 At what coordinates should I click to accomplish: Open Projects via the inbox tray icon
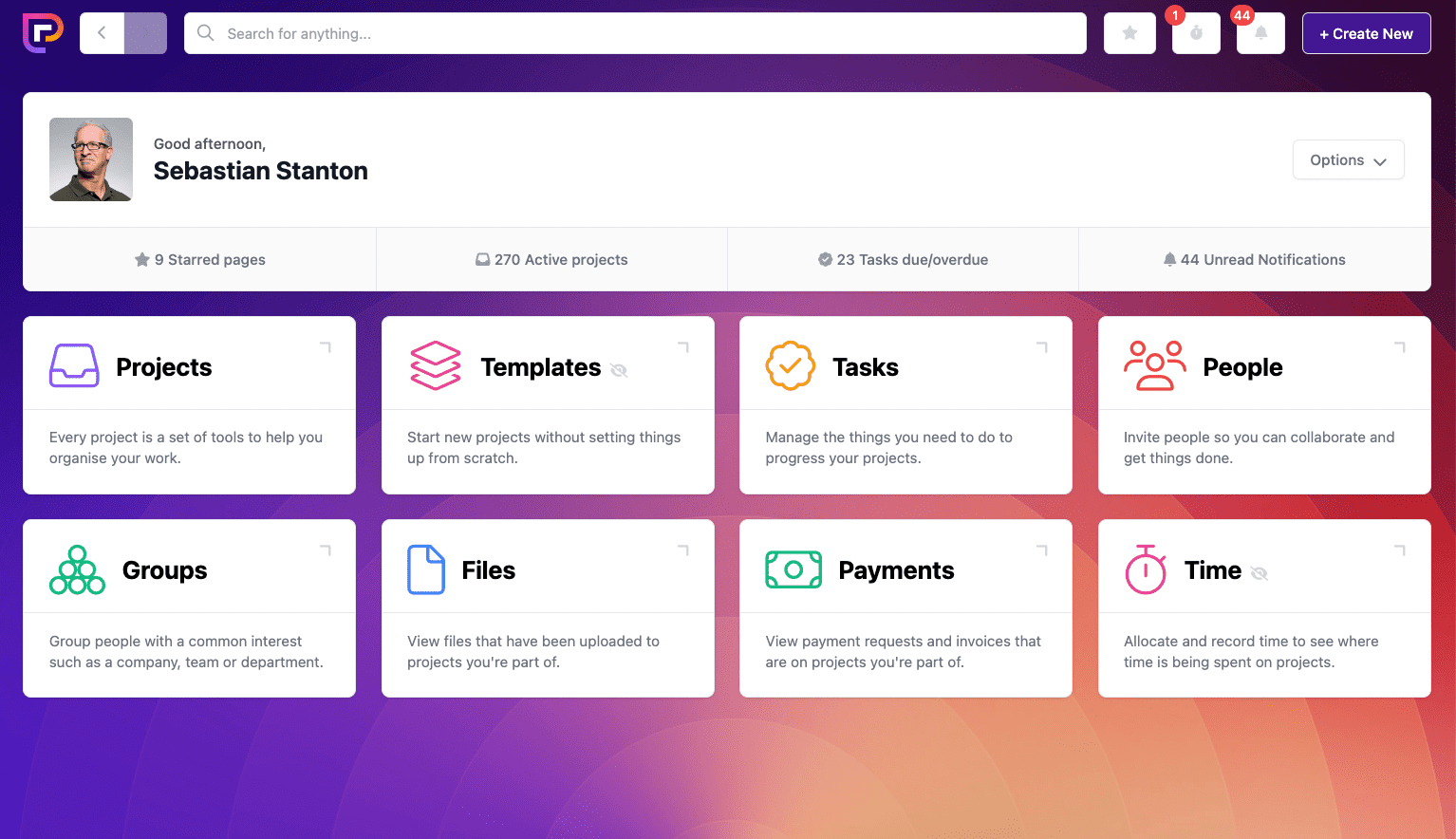click(74, 365)
